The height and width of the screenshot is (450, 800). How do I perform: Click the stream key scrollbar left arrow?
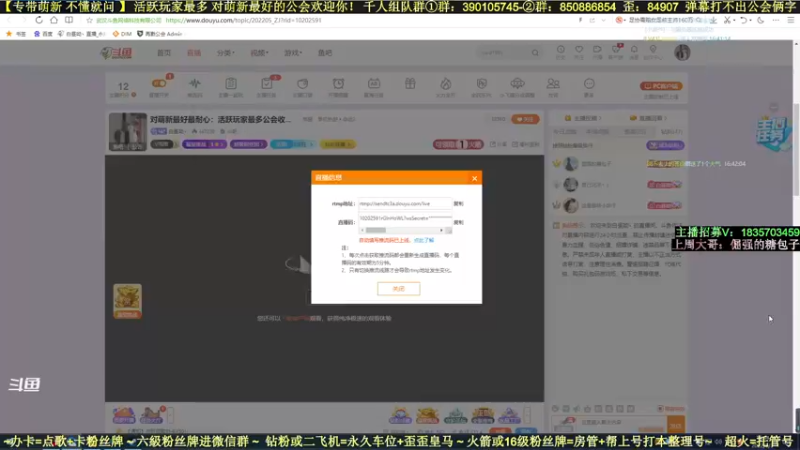(x=362, y=231)
